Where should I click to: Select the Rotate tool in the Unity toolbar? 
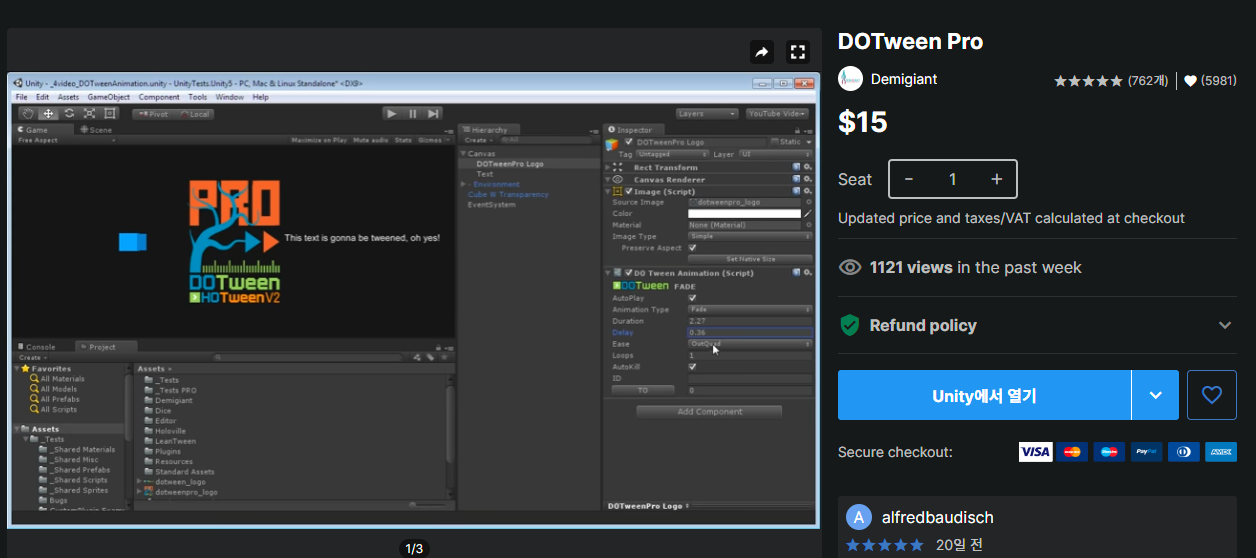tap(68, 114)
